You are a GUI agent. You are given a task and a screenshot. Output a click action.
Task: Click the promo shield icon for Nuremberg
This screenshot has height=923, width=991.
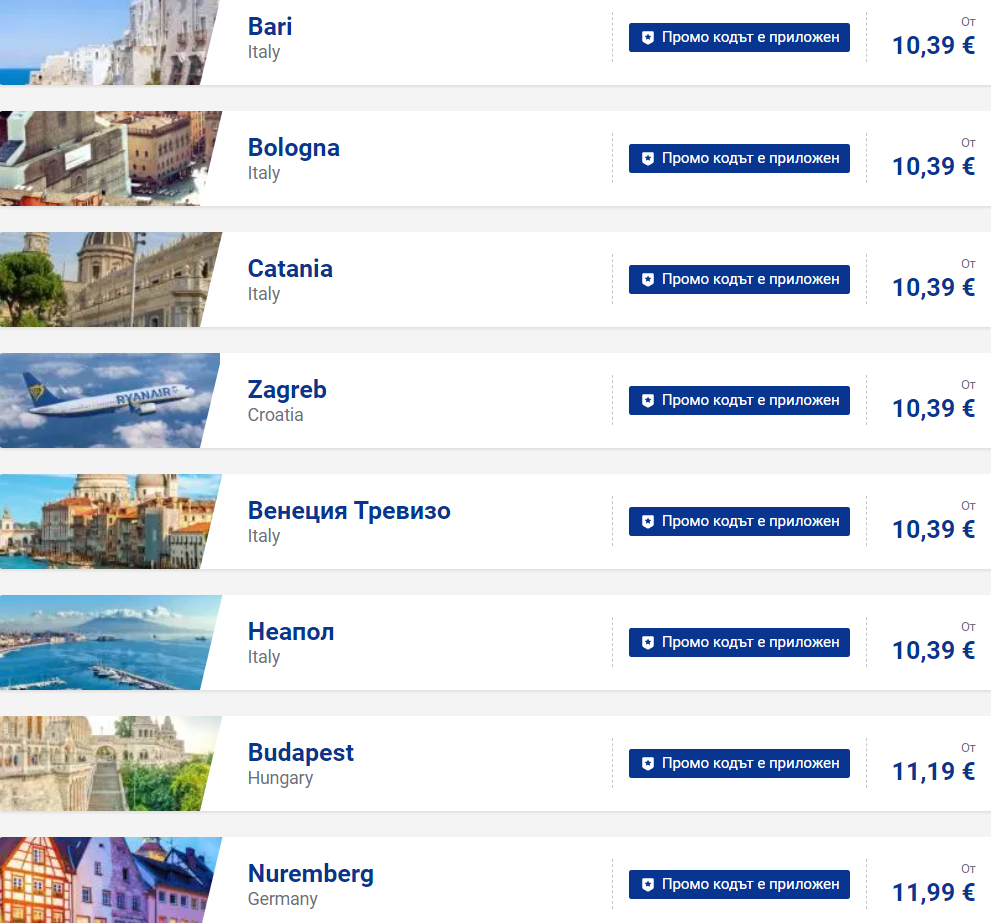[648, 885]
